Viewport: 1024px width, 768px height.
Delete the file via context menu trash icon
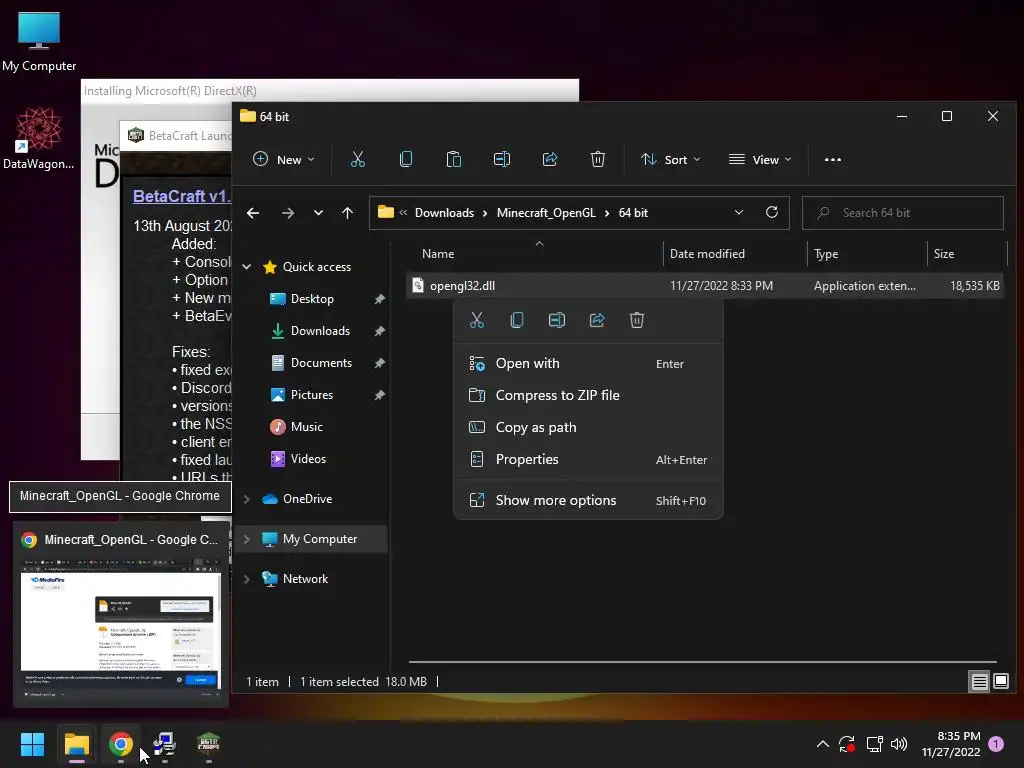click(x=637, y=320)
